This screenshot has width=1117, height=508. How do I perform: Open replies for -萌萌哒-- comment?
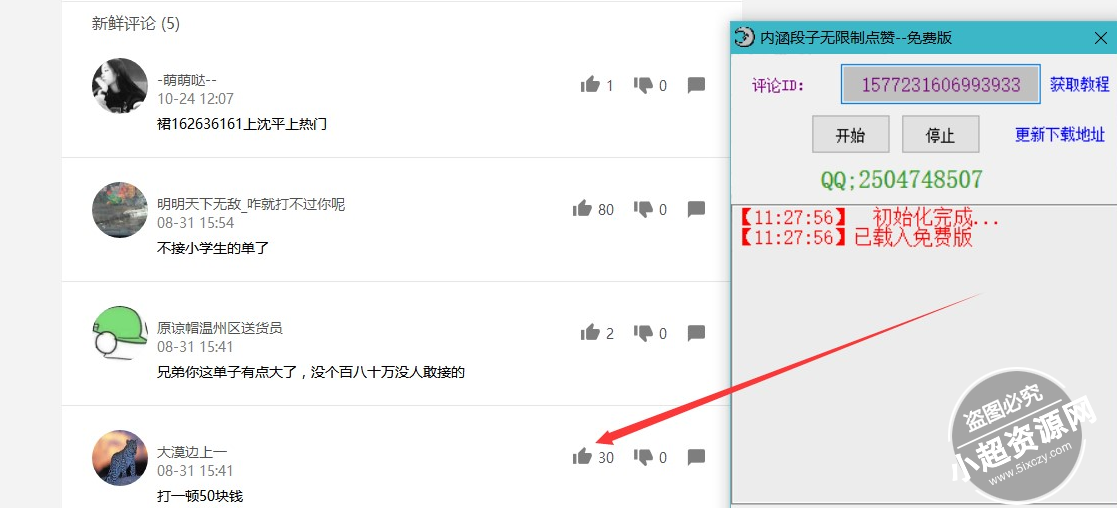(696, 85)
